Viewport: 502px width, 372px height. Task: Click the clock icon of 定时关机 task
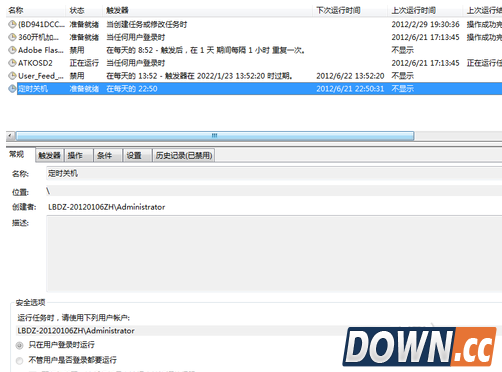[12, 89]
